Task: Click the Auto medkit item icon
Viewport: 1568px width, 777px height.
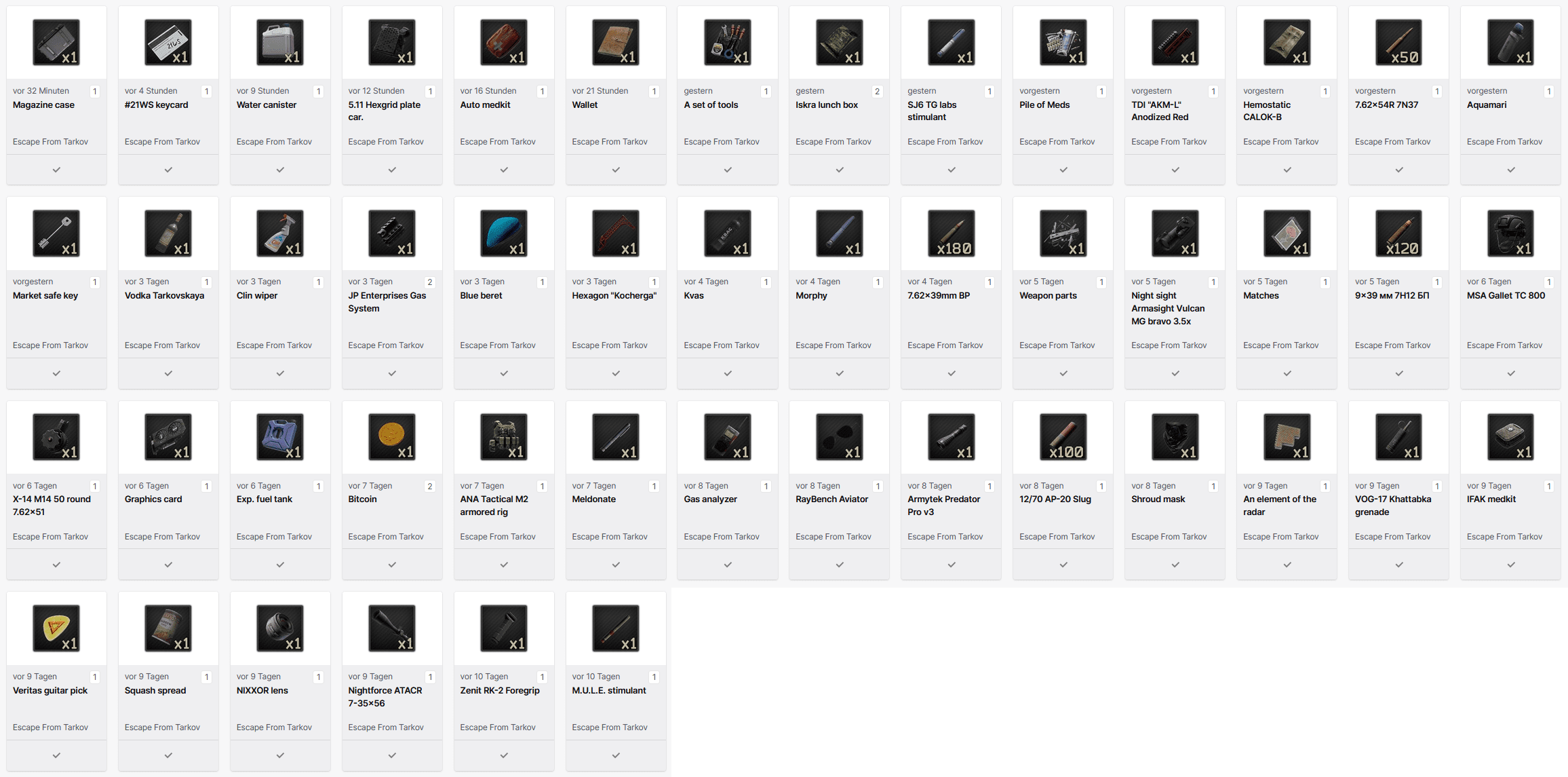Action: (x=504, y=42)
